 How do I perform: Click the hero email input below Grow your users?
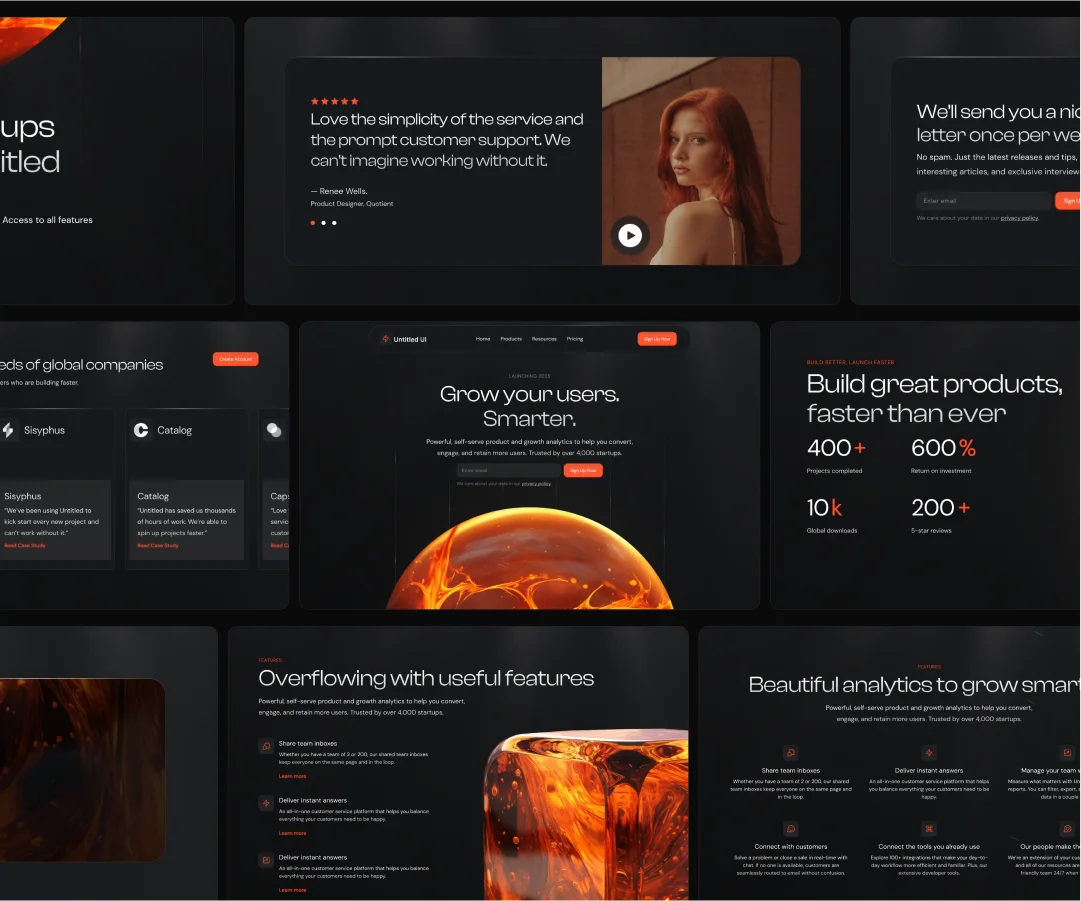tap(509, 470)
